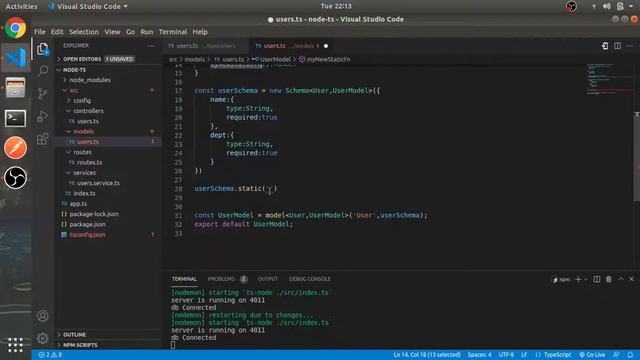Open errors and warnings count in status bar
This screenshot has height=360, width=640.
(x=50, y=355)
